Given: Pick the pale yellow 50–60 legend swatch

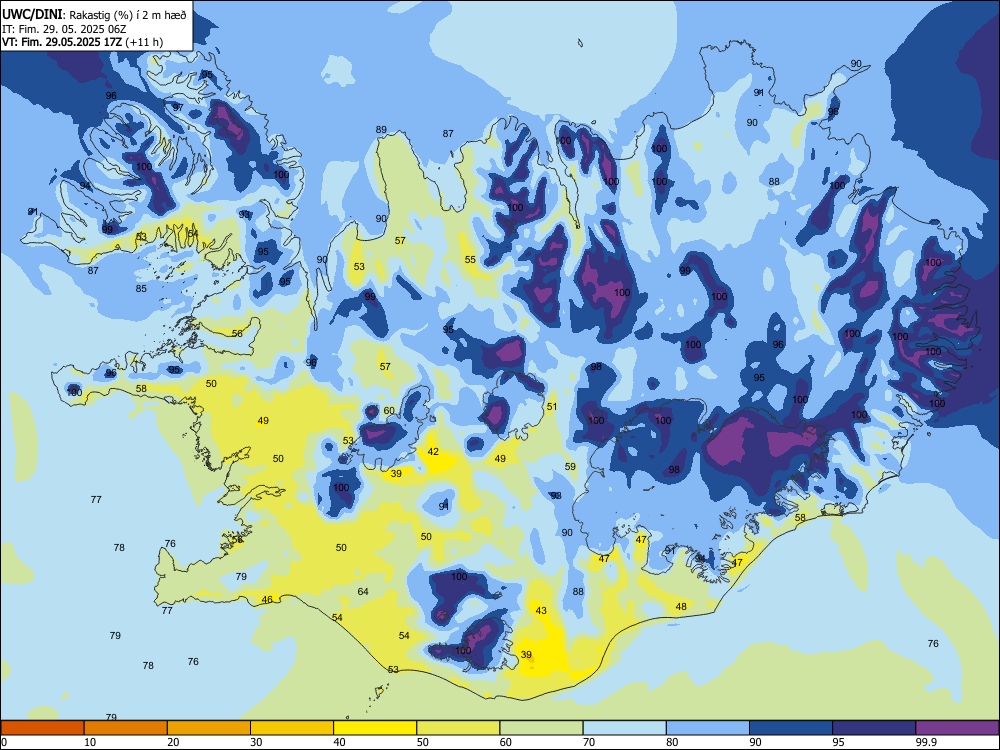Looking at the screenshot, I should pyautogui.click(x=458, y=728).
